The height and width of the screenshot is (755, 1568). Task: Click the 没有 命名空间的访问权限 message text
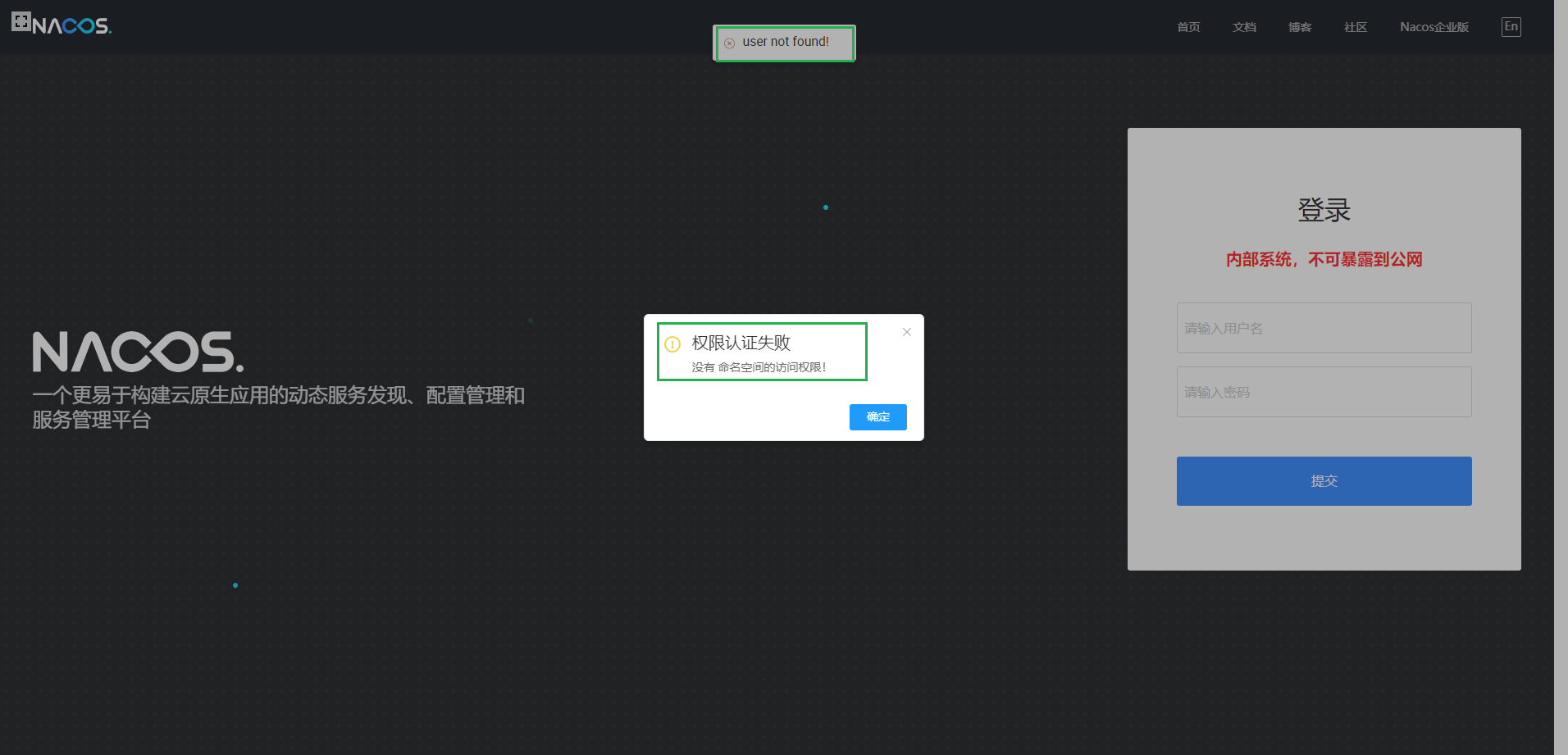click(759, 367)
